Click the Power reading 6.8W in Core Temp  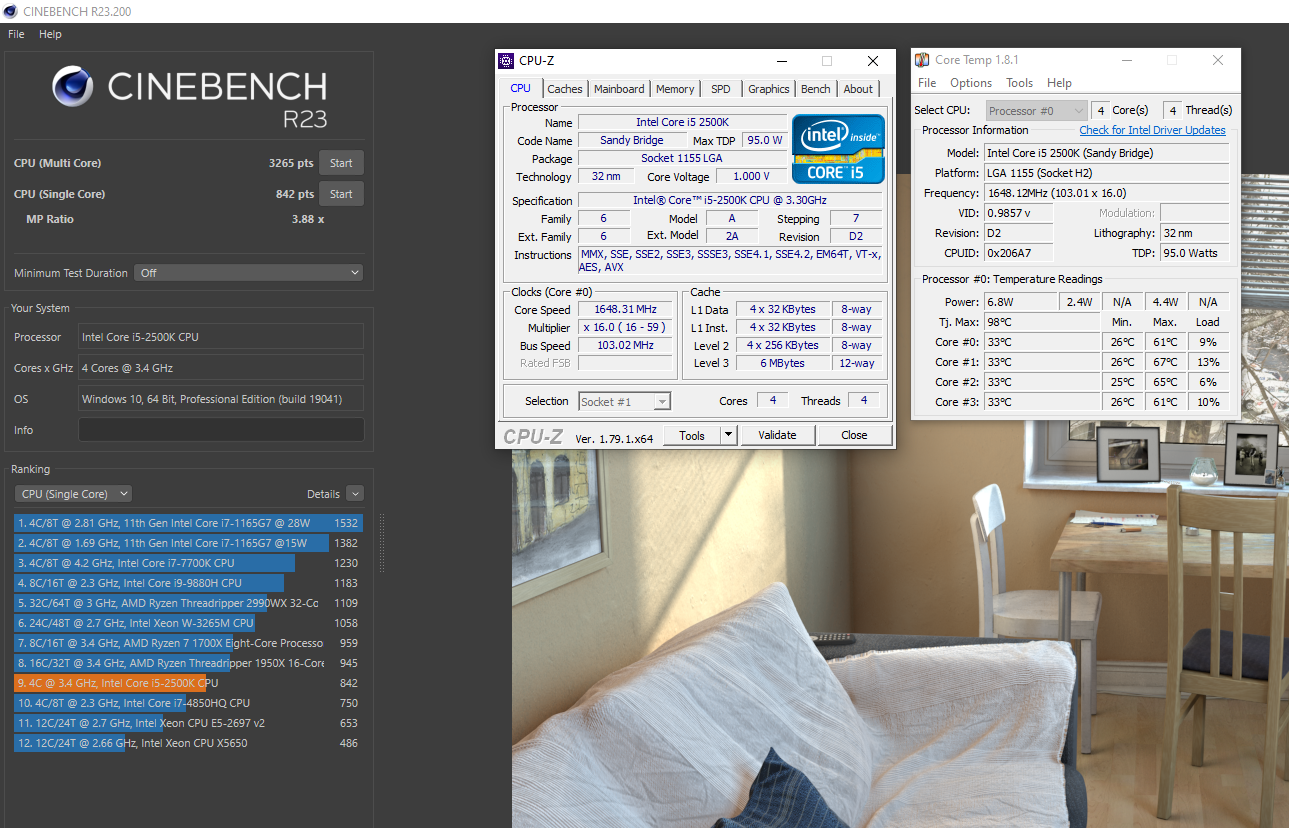click(1021, 302)
